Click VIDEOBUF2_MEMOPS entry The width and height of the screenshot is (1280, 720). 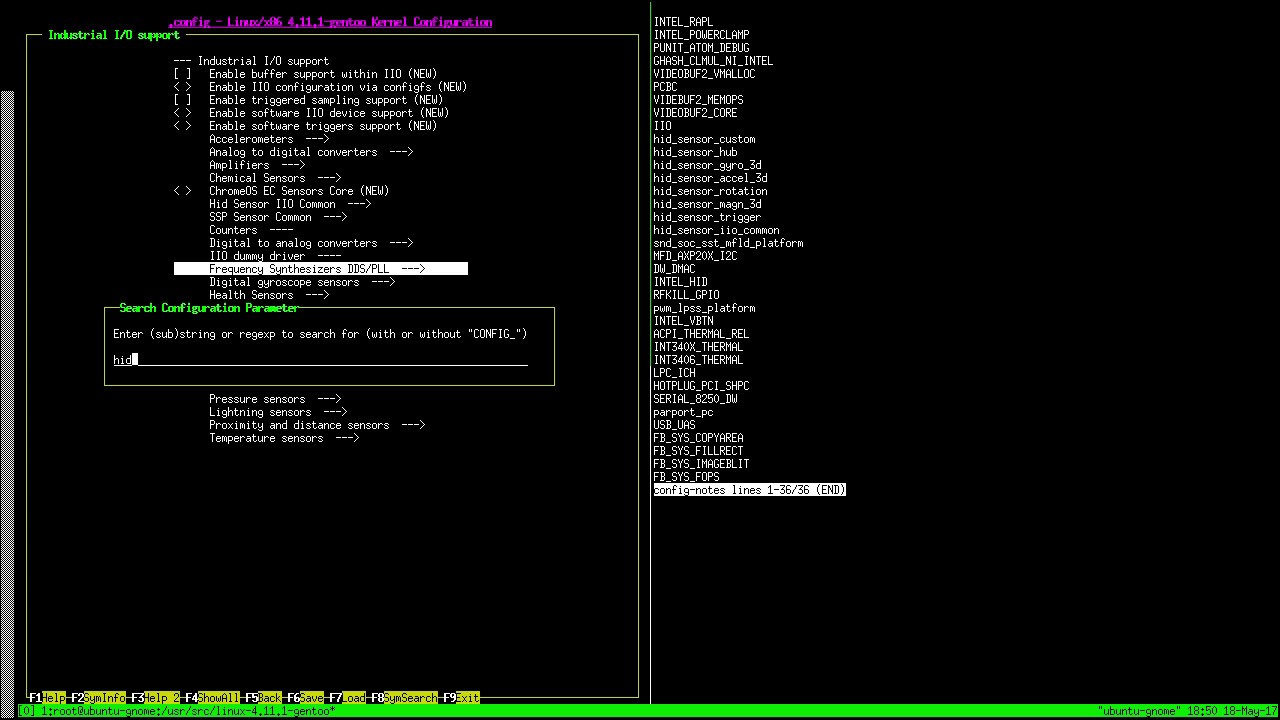(x=698, y=100)
